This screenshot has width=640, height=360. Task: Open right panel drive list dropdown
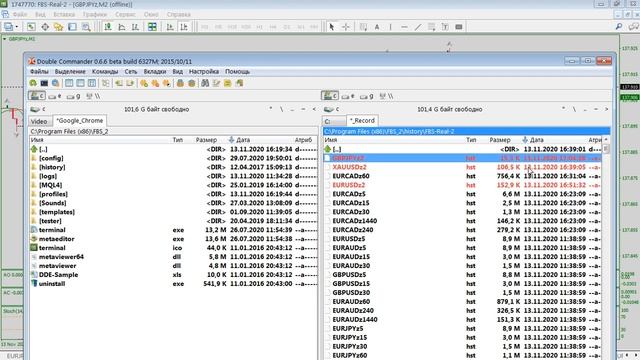[x=331, y=109]
